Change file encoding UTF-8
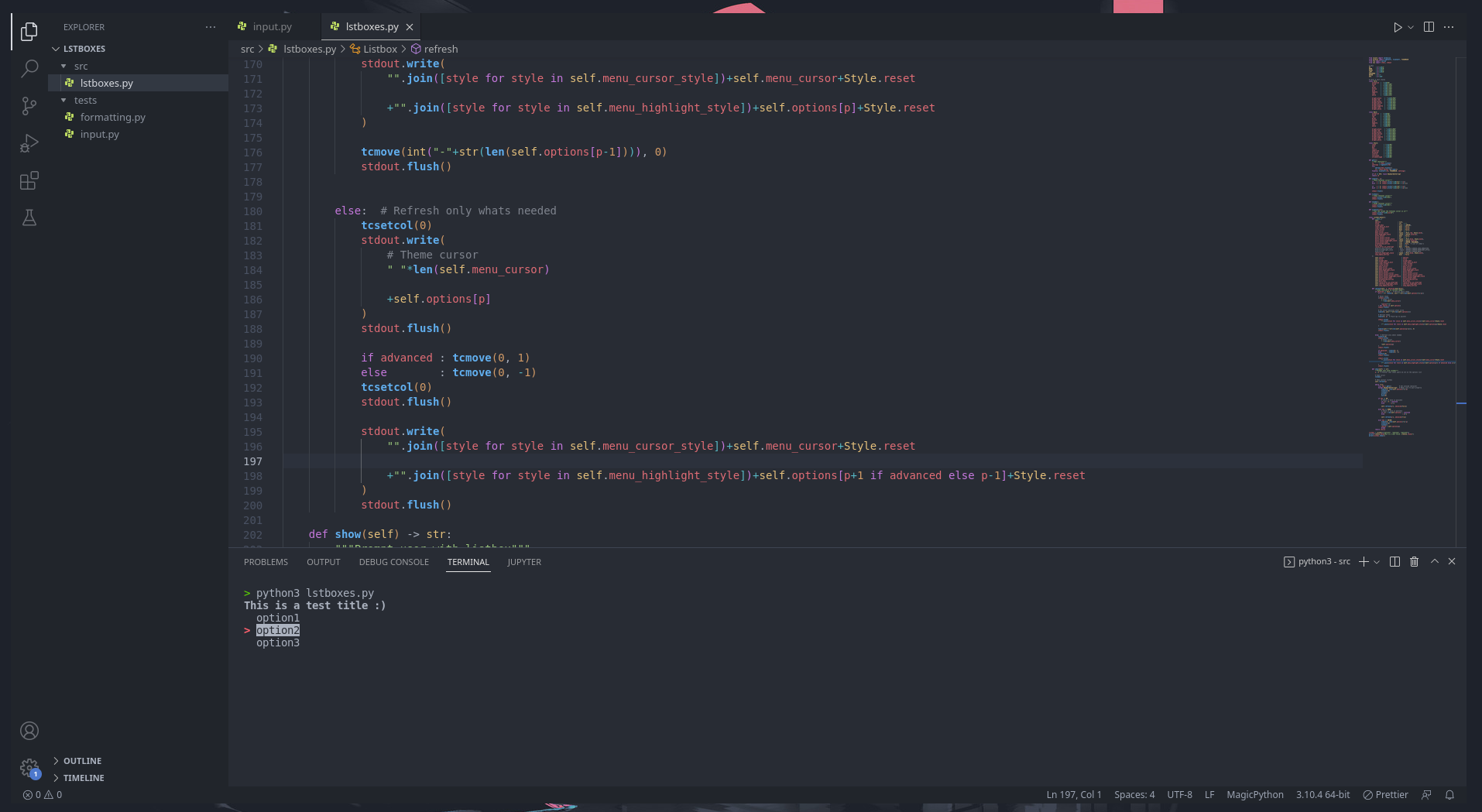The height and width of the screenshot is (812, 1482). pos(1180,795)
